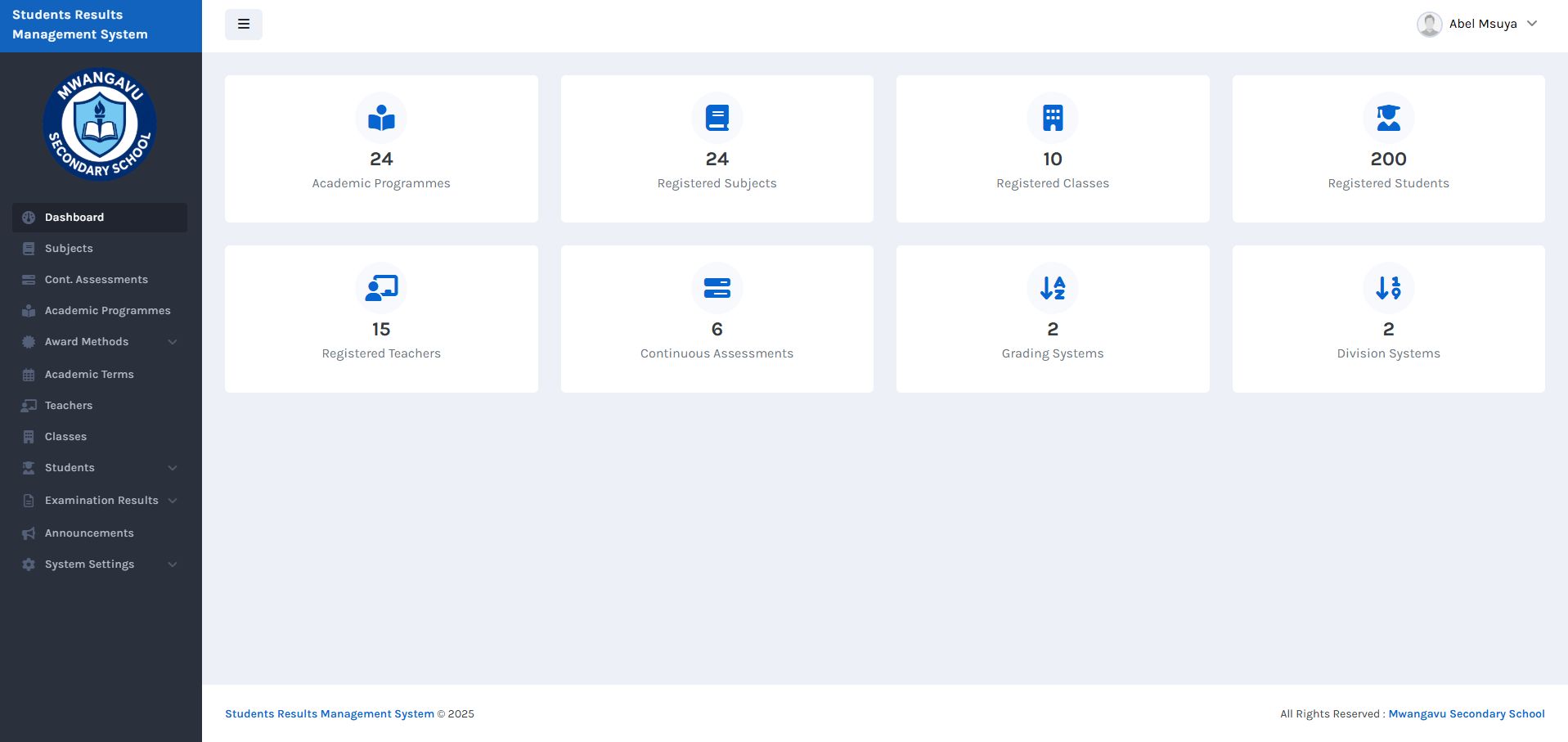
Task: Click the Continuous Assessments server icon
Action: 717,288
